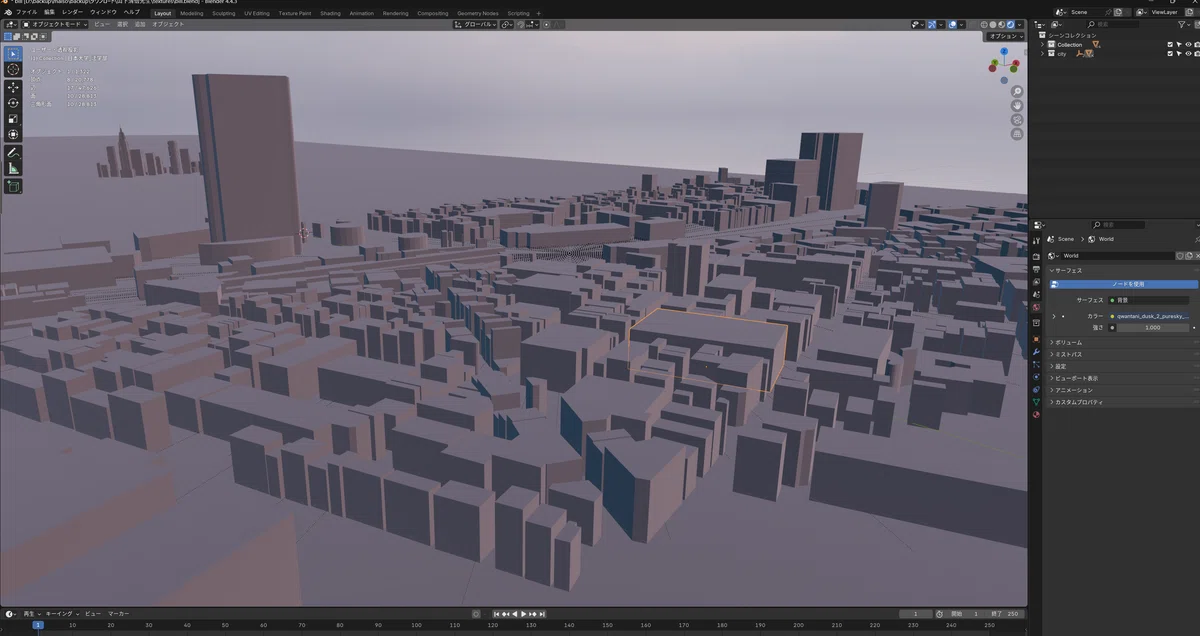Switch to the Shading workspace tab
1200x636 pixels.
[x=330, y=13]
